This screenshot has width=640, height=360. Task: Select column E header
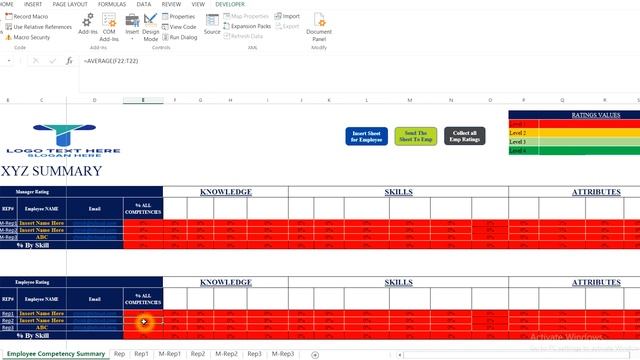point(143,100)
